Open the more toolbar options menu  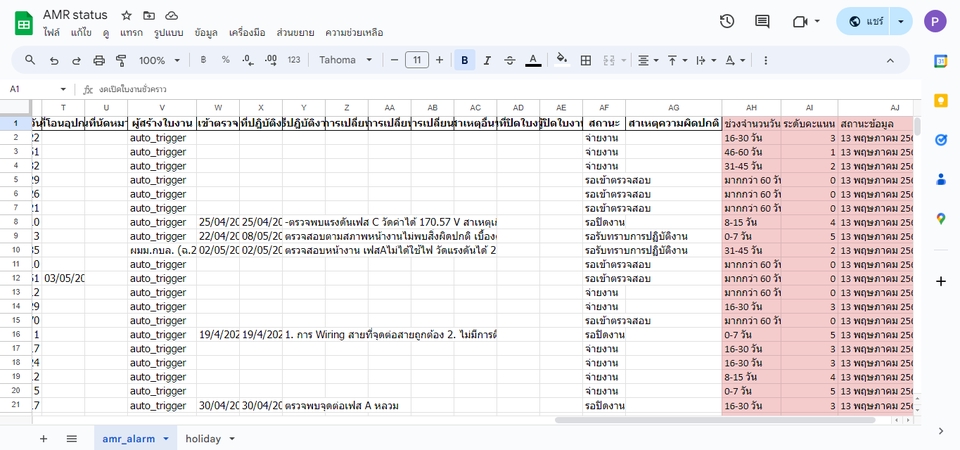tap(765, 60)
